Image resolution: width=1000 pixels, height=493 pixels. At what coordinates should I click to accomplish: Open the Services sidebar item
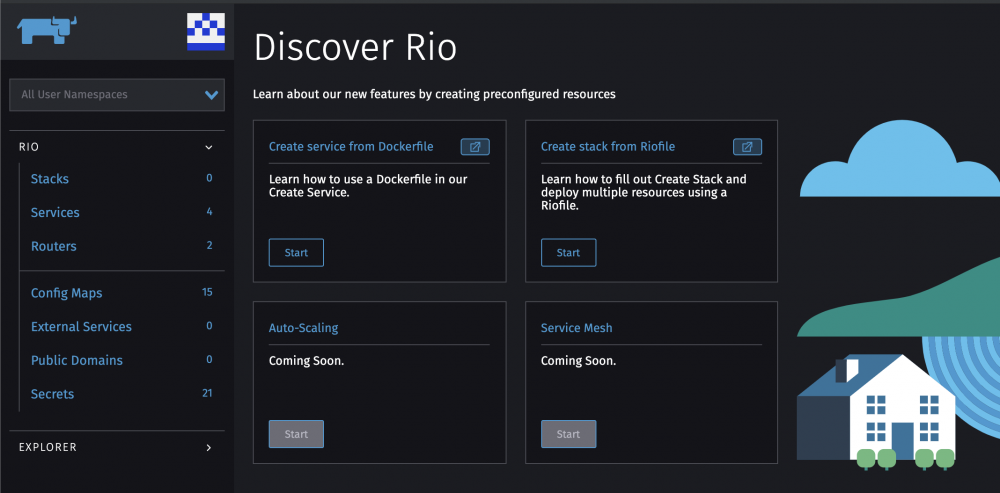pyautogui.click(x=55, y=213)
